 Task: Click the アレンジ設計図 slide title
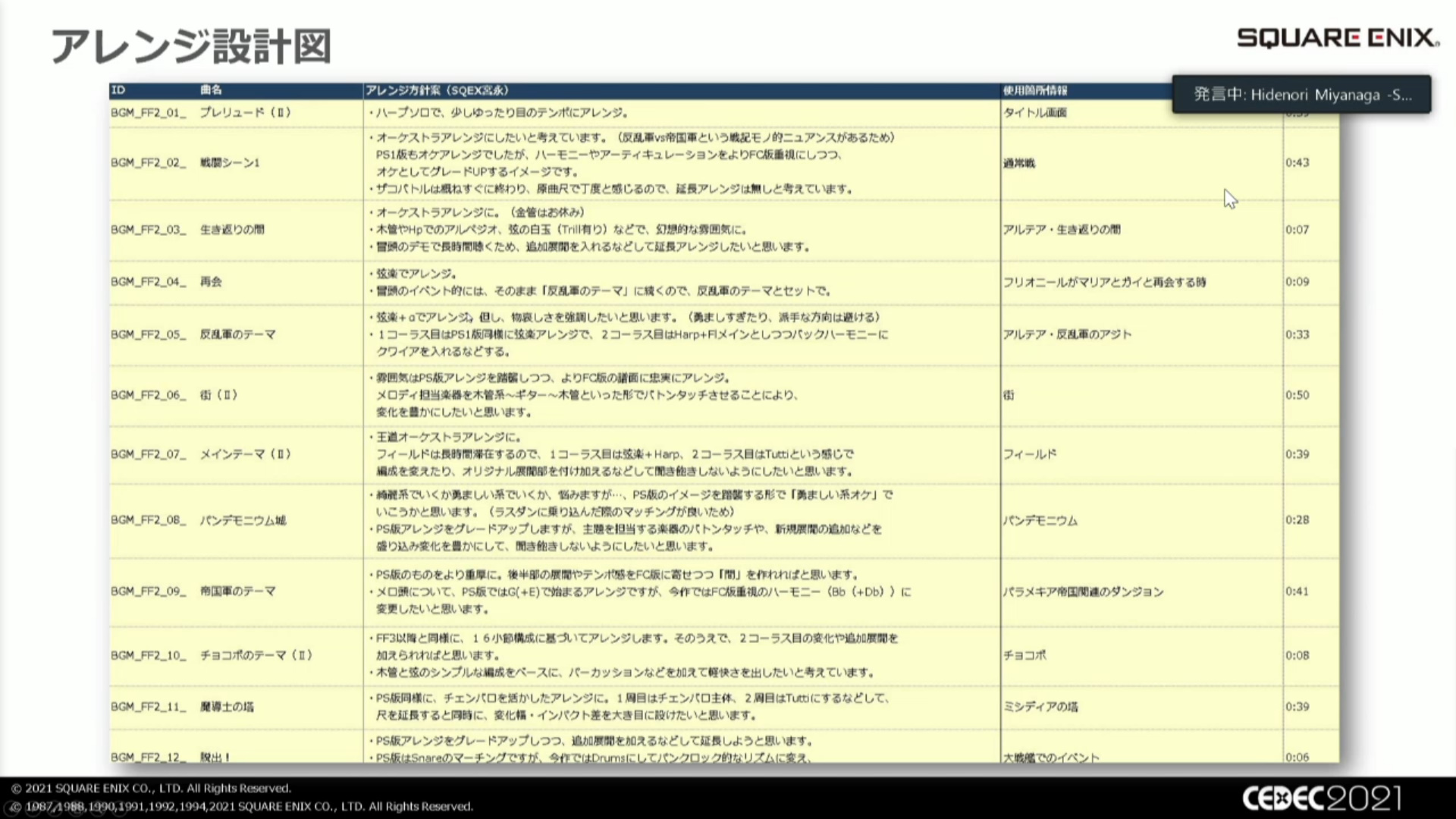(x=191, y=47)
